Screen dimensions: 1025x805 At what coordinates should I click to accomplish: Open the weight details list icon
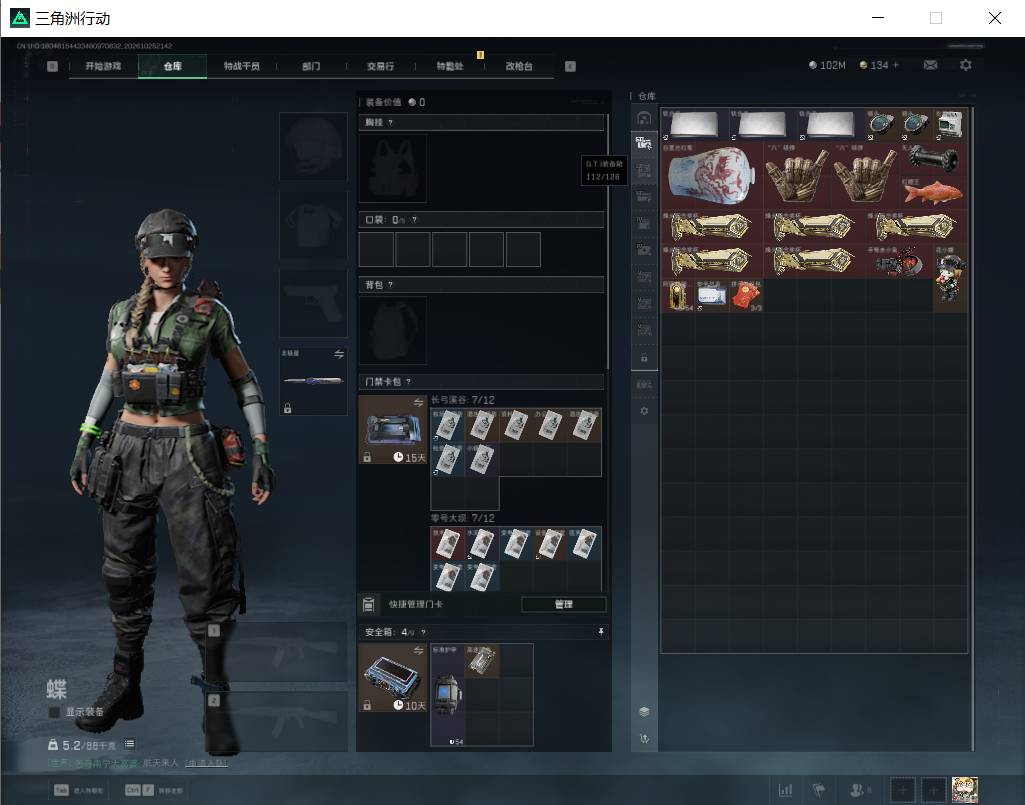point(129,744)
